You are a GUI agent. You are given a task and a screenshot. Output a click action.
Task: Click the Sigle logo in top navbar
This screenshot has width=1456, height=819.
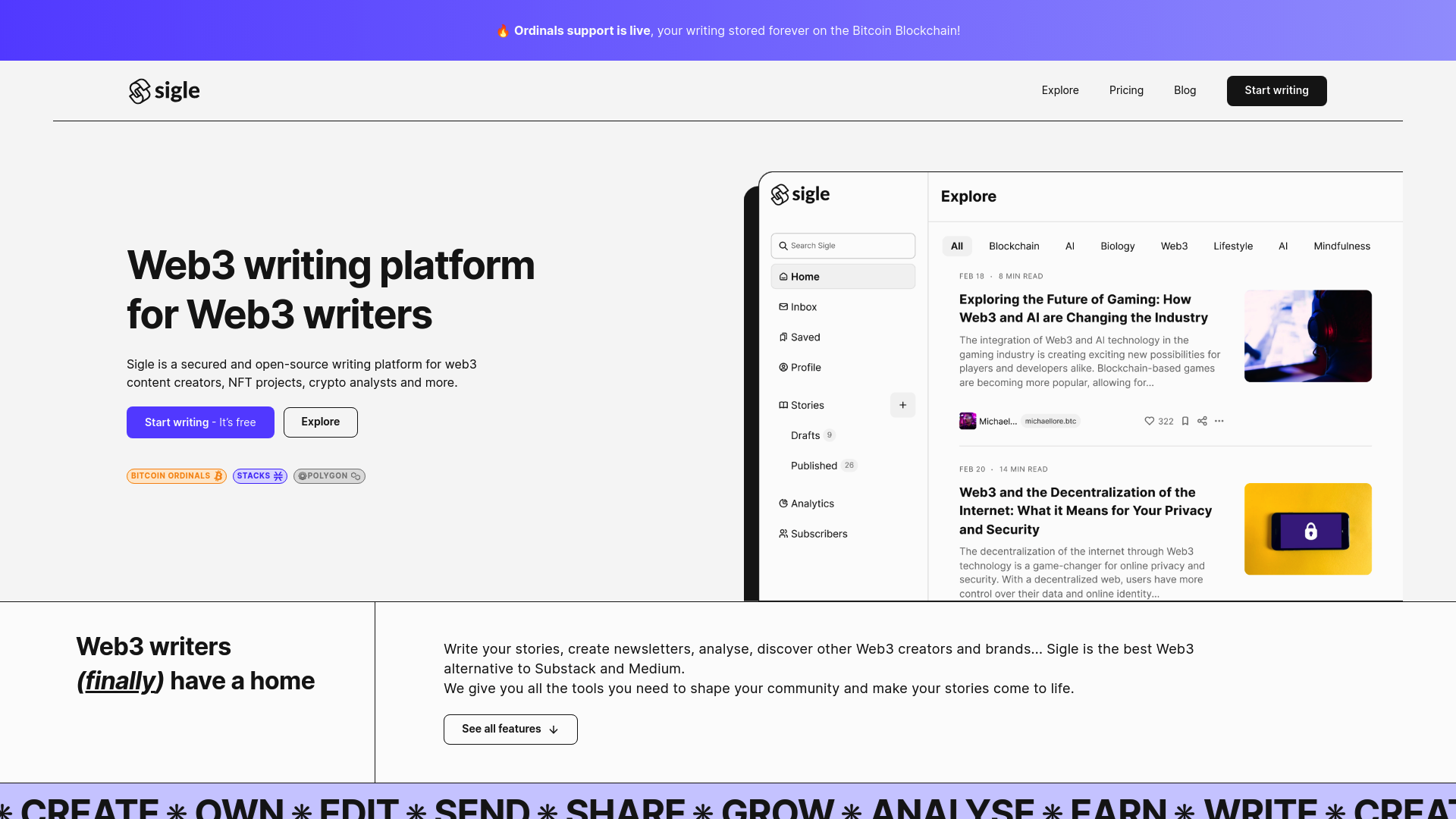(x=164, y=91)
